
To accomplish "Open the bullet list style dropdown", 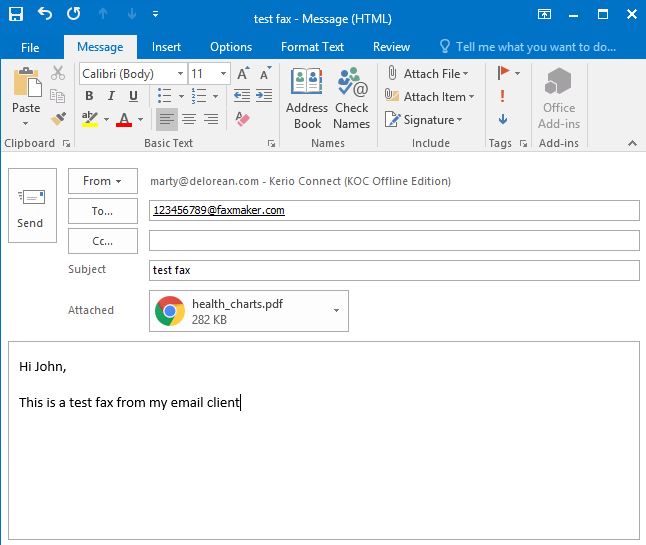I will point(181,96).
